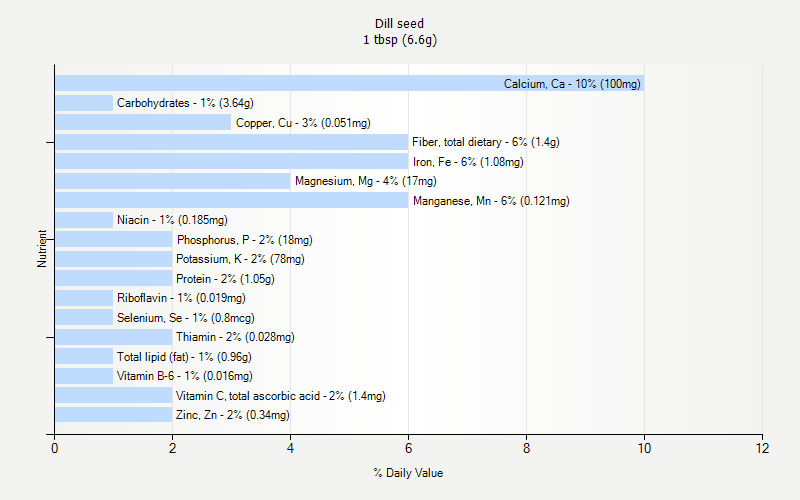Viewport: 800px width, 500px height.
Task: Click the bar left of Thiamin label
Action: pyautogui.click(x=114, y=337)
